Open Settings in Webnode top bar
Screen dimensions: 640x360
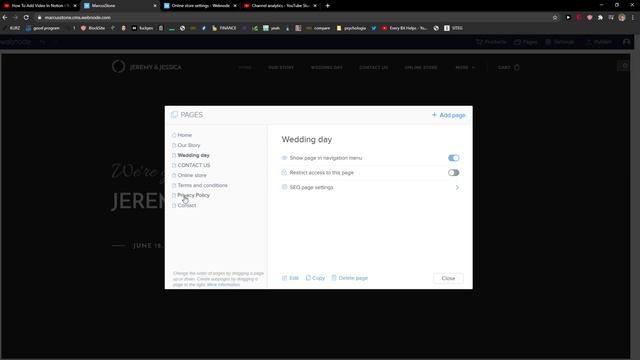coord(560,42)
